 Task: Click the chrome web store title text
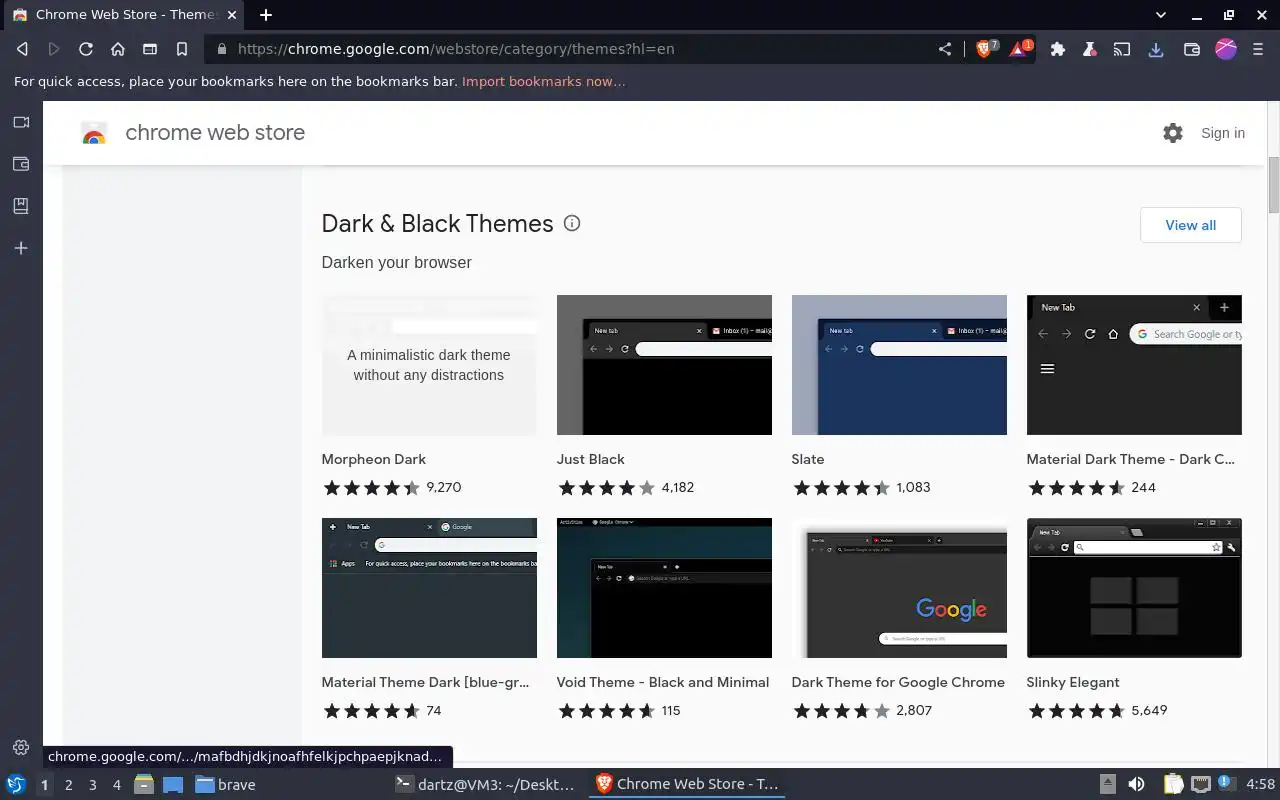click(215, 133)
